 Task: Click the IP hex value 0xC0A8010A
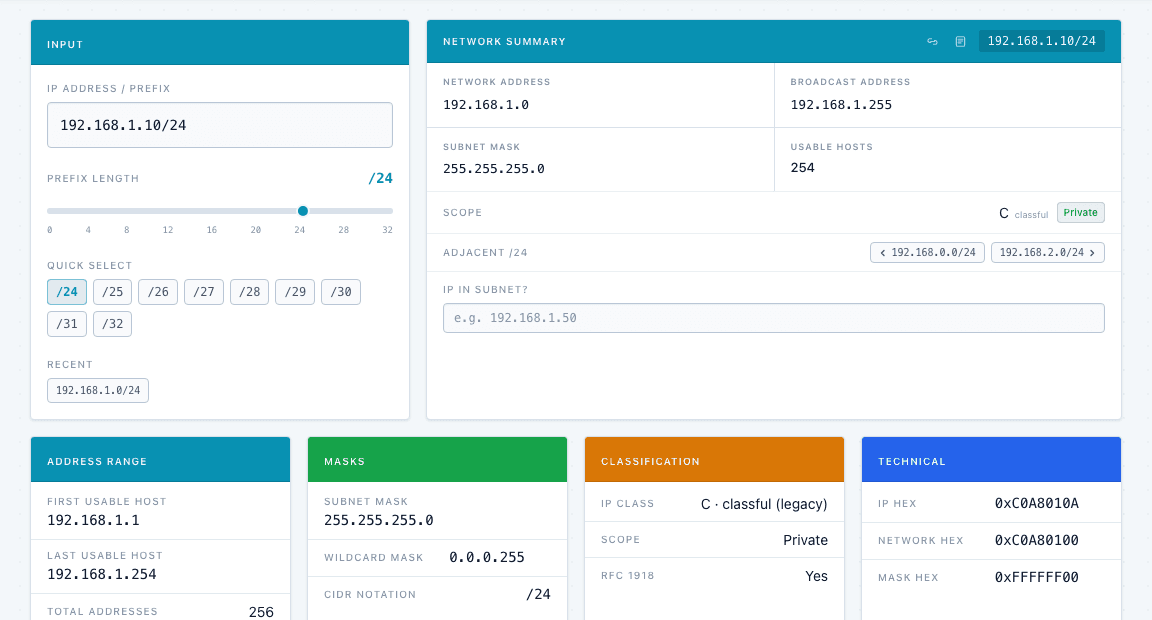pyautogui.click(x=1037, y=503)
